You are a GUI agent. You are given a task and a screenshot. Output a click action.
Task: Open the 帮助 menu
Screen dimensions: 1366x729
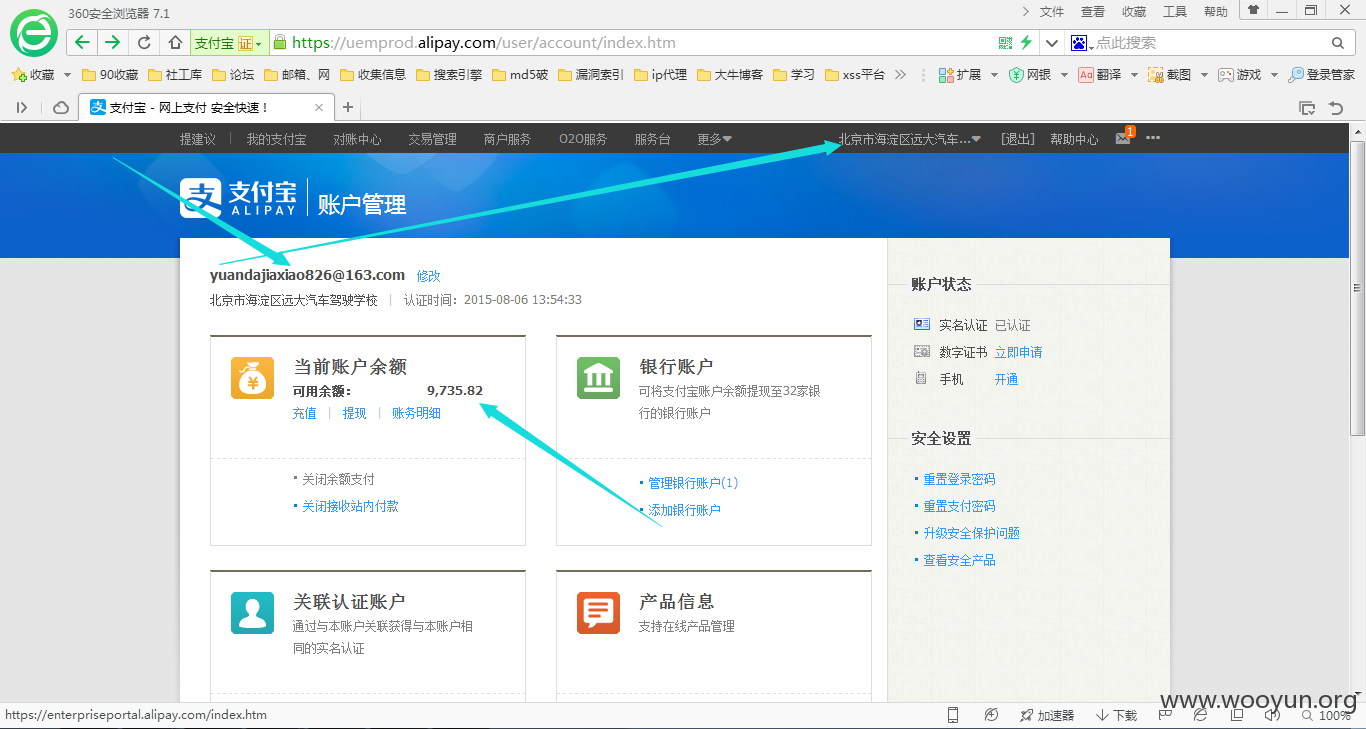click(x=1216, y=11)
